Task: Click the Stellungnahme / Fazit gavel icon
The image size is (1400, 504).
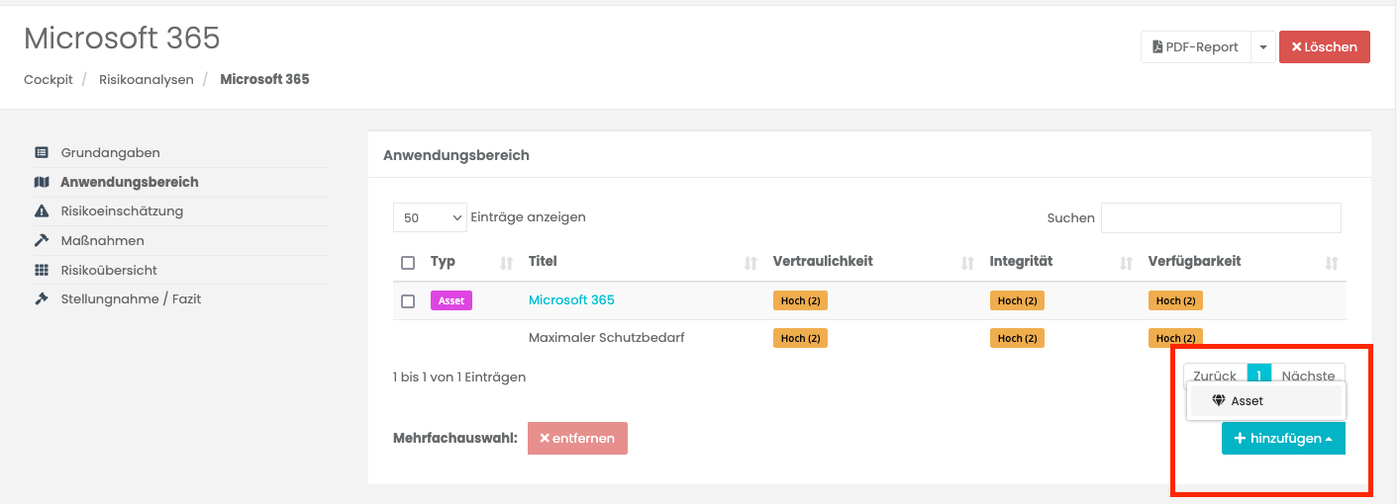Action: [x=41, y=299]
